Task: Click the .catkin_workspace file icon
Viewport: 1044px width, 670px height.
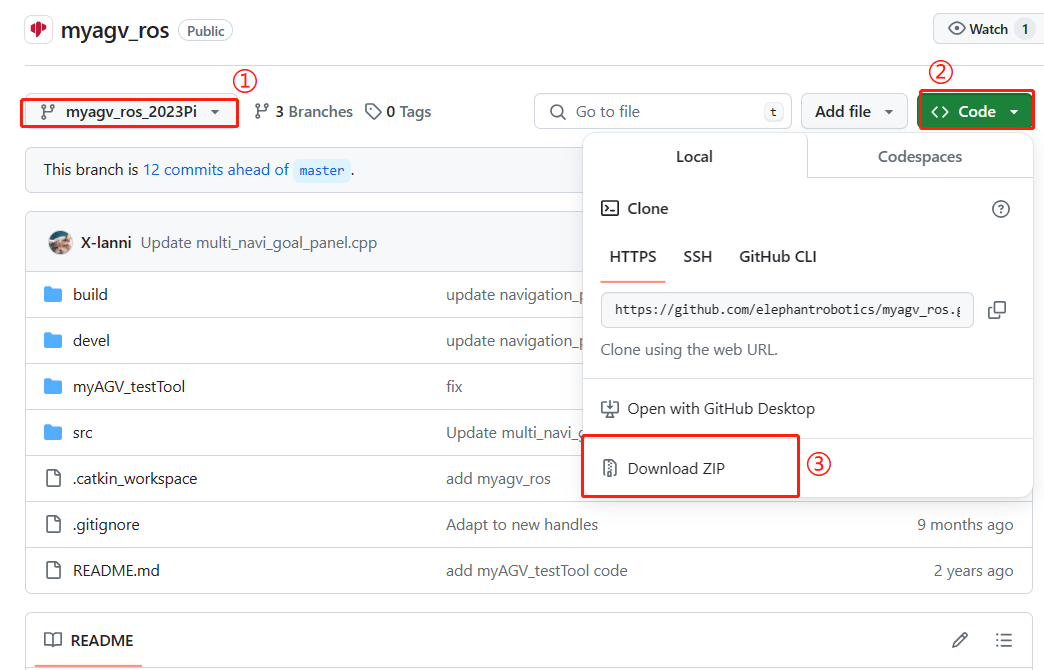Action: pyautogui.click(x=53, y=478)
